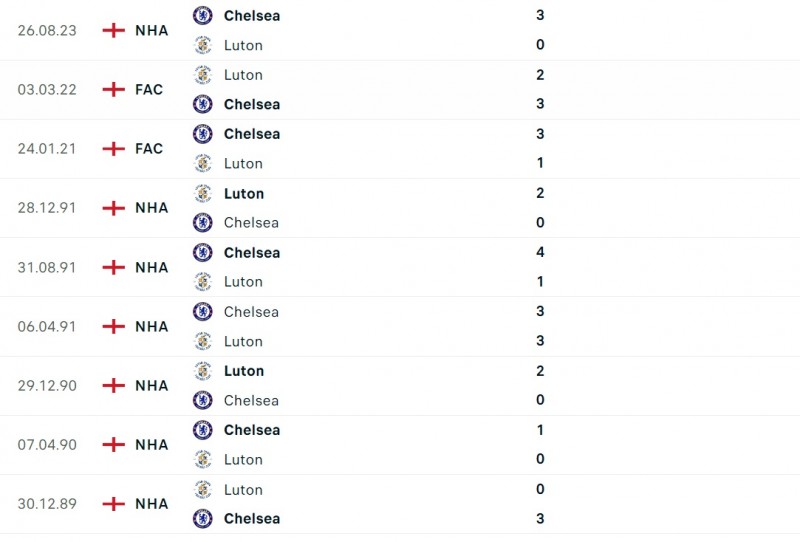Click England flag in the 07.04.90 row
The width and height of the screenshot is (800, 542).
114,444
